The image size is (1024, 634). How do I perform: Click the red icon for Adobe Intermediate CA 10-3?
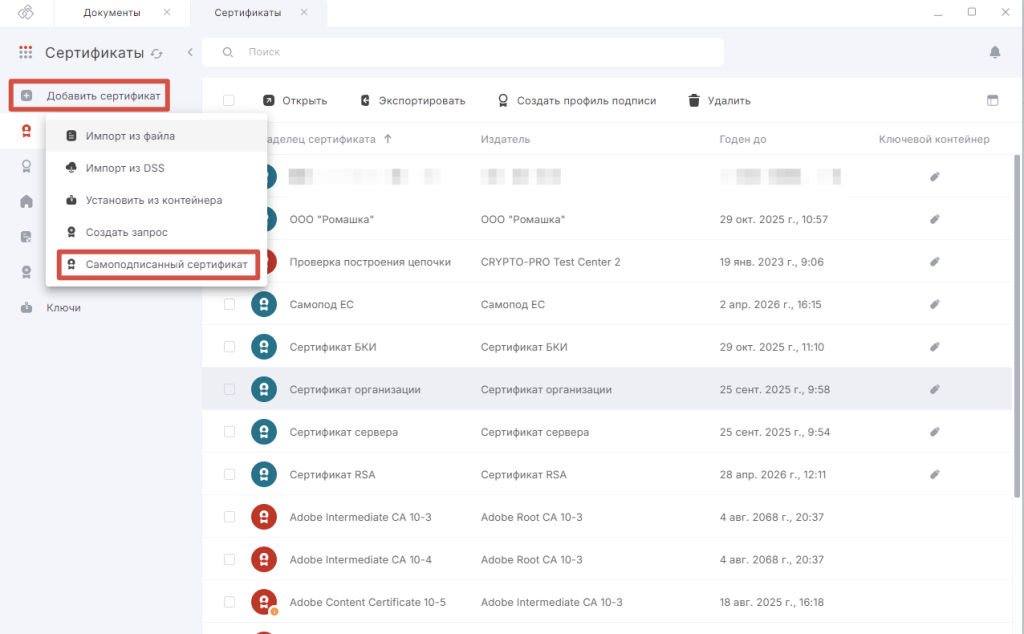pyautogui.click(x=264, y=517)
